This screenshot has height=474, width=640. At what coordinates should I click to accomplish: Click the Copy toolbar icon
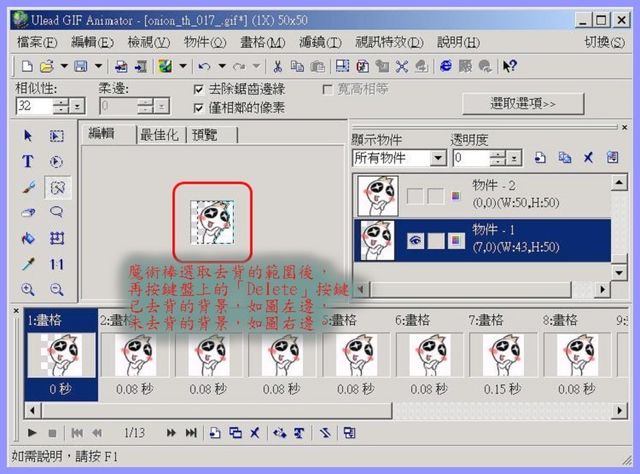[x=297, y=66]
